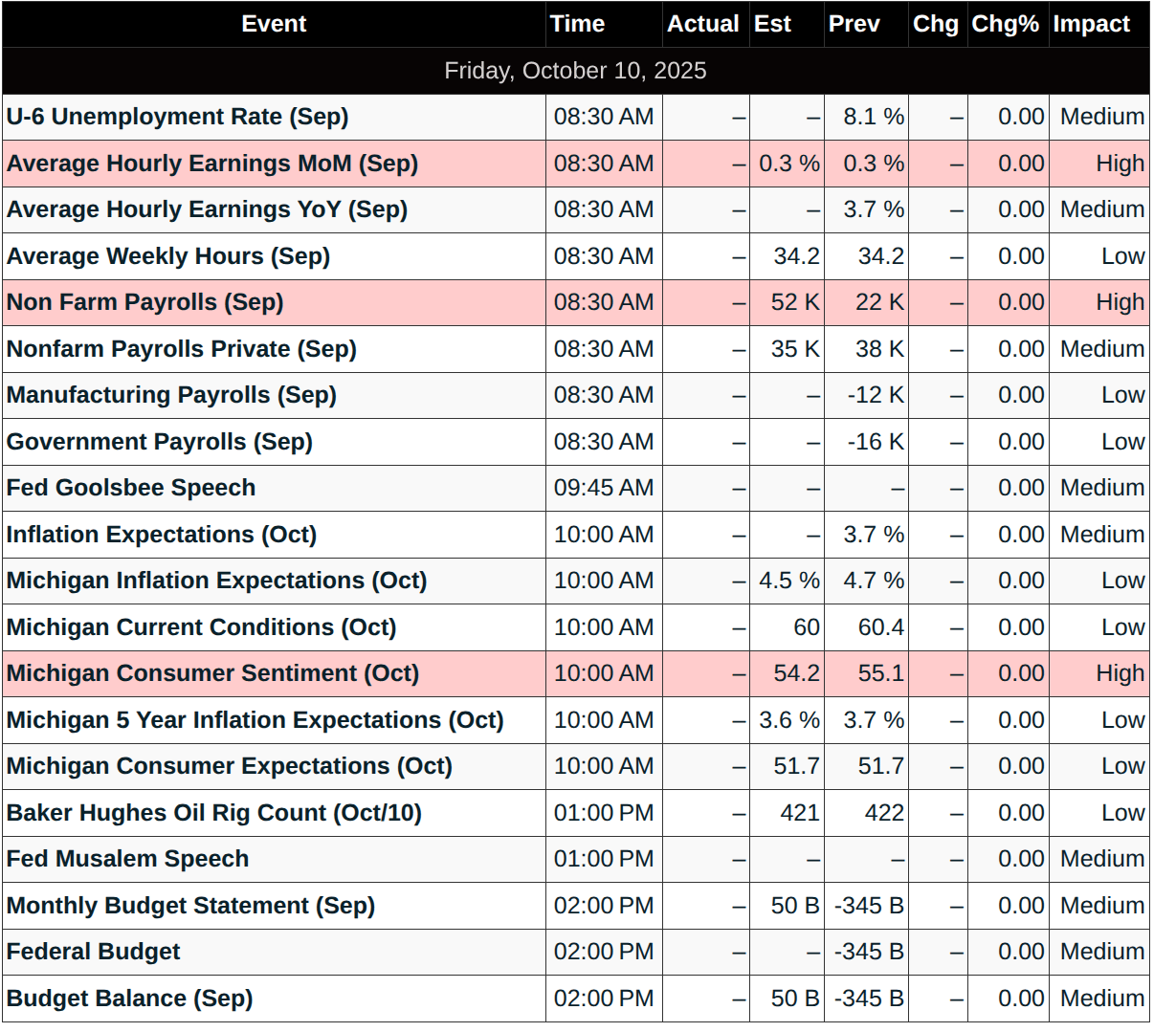The image size is (1176, 1032).
Task: Open the Monthly Budget Statement (Sep) event
Action: point(191,906)
